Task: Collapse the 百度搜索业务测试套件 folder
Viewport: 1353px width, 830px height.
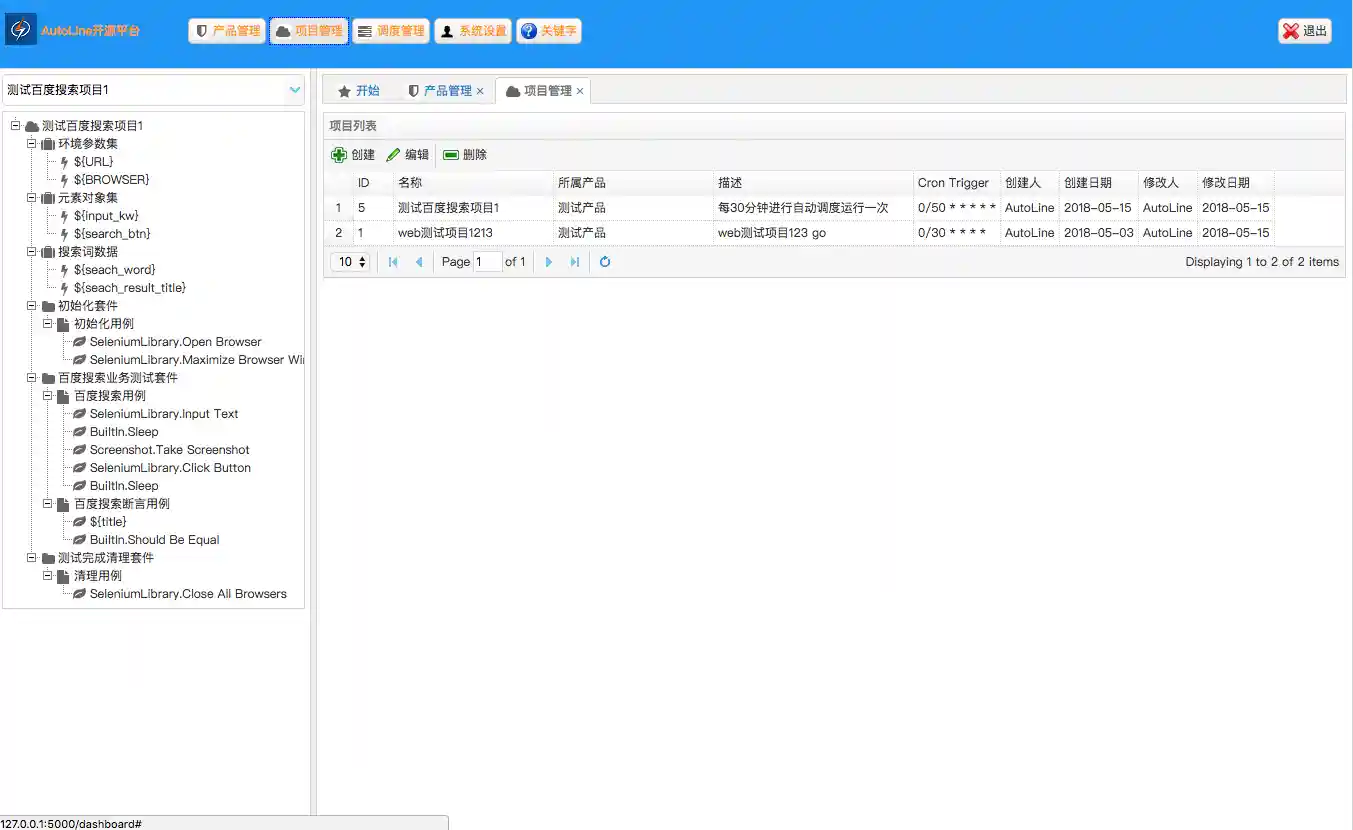Action: (x=32, y=378)
